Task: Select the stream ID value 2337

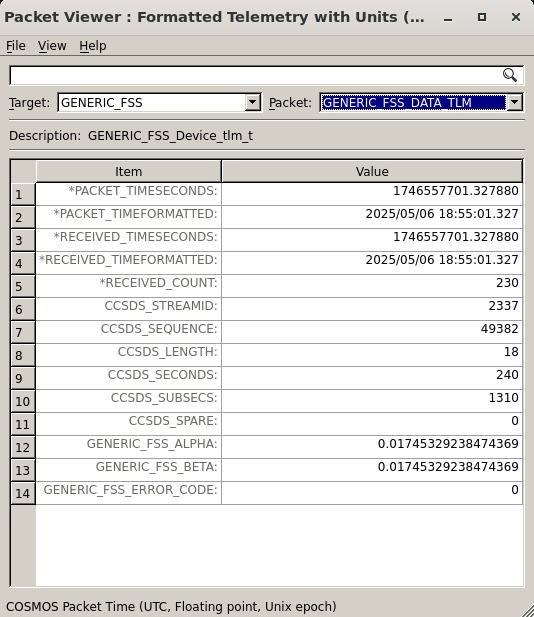Action: click(x=372, y=309)
